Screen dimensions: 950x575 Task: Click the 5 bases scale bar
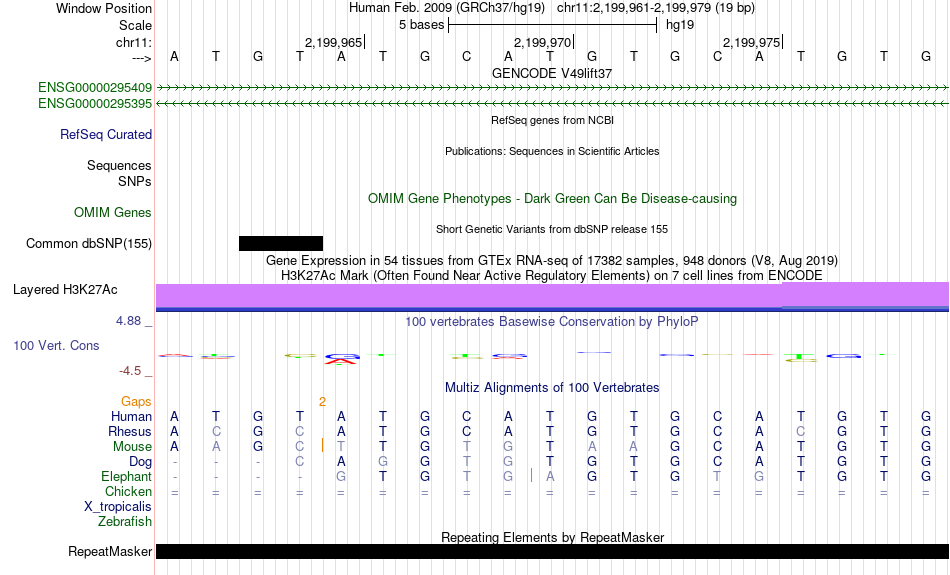[x=553, y=25]
